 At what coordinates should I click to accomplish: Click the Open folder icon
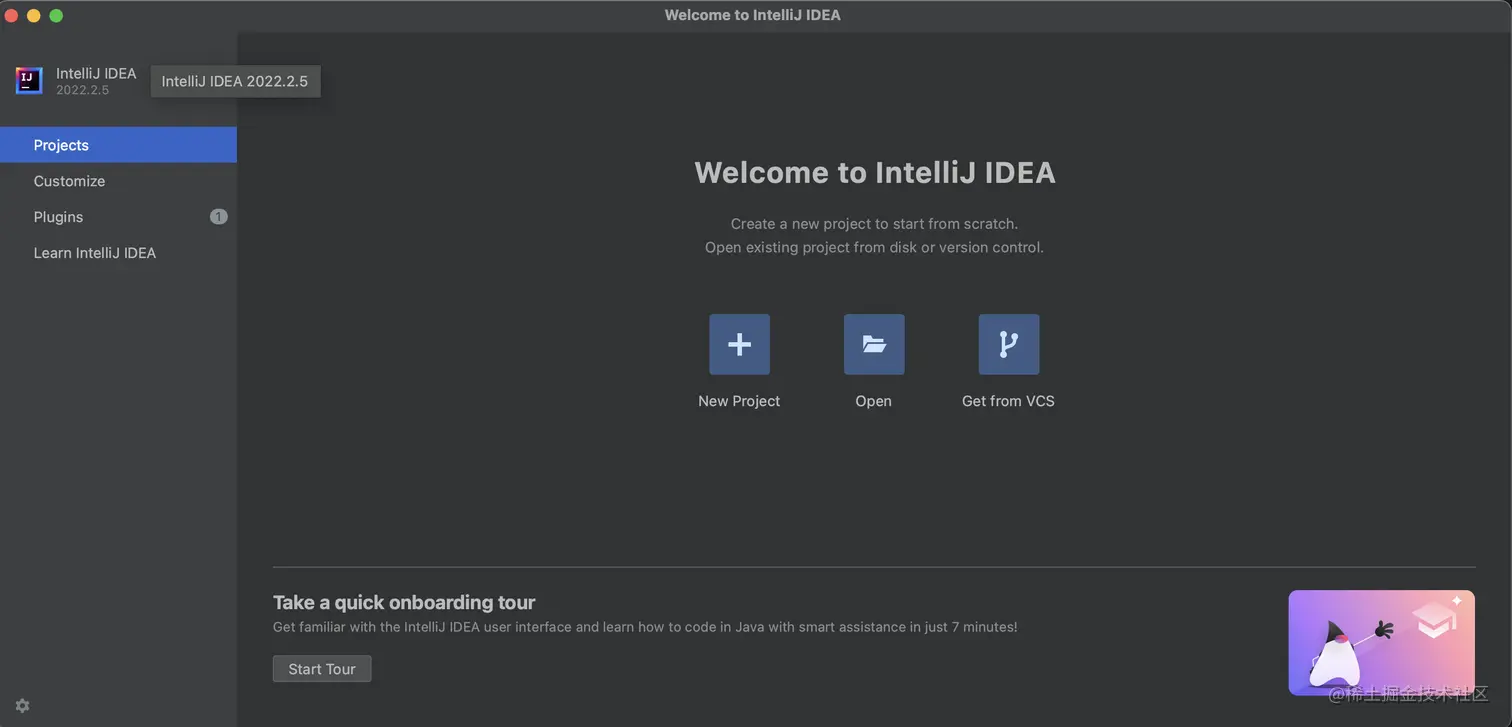[x=874, y=345]
